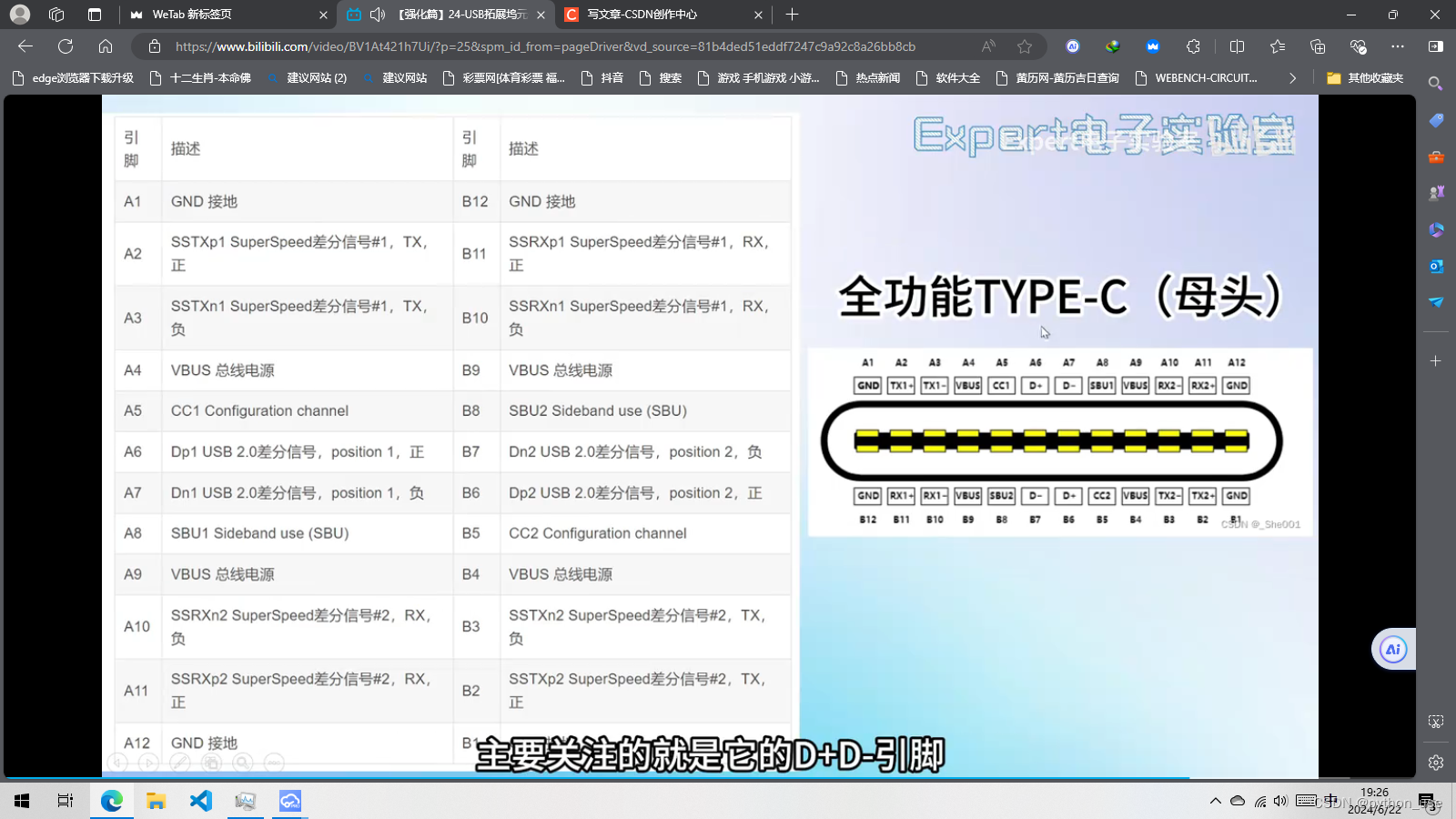Switch to the 写文章-CSDN创作中心 tab

pos(662,15)
